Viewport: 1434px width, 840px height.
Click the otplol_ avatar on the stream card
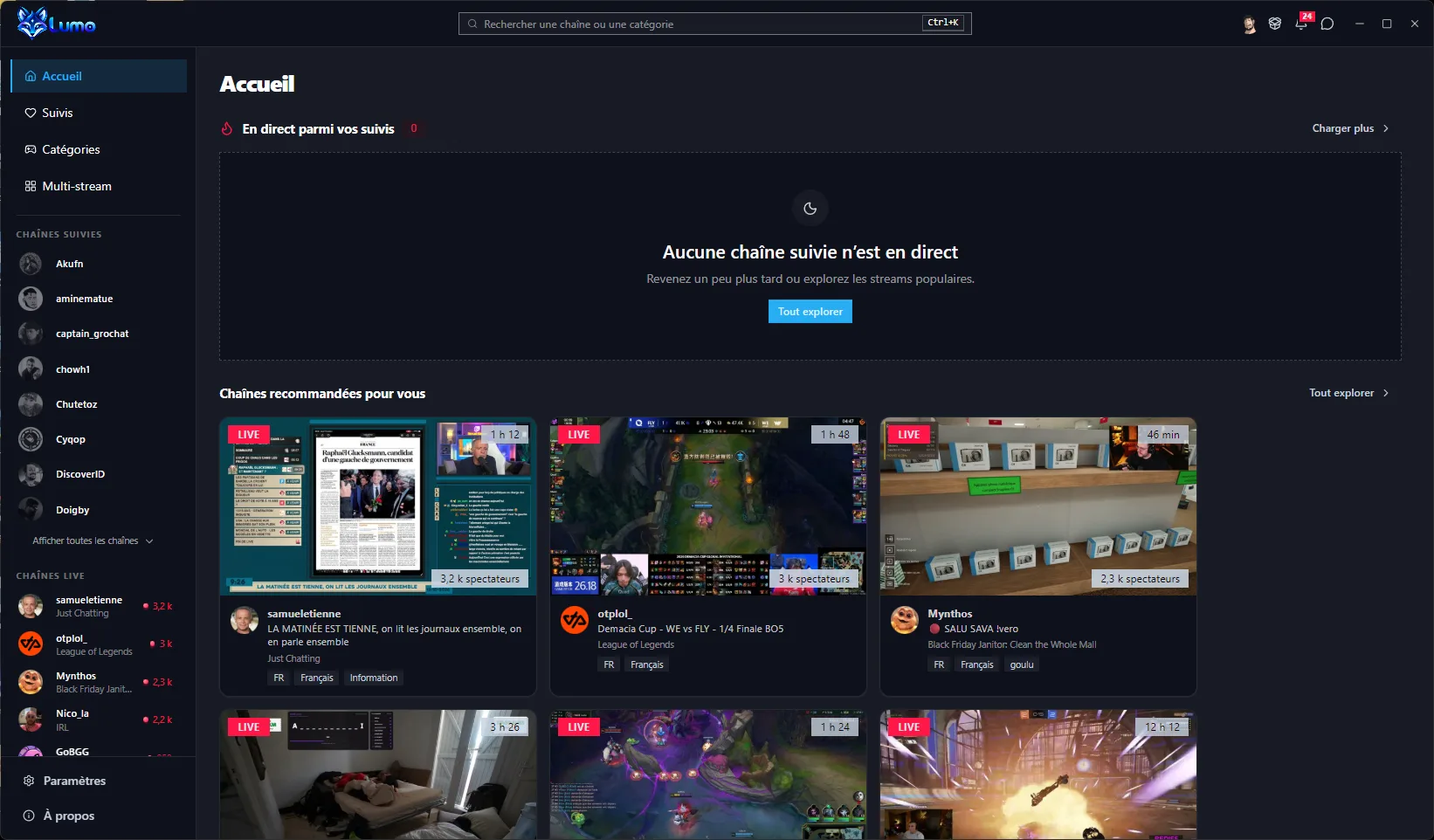pos(575,620)
